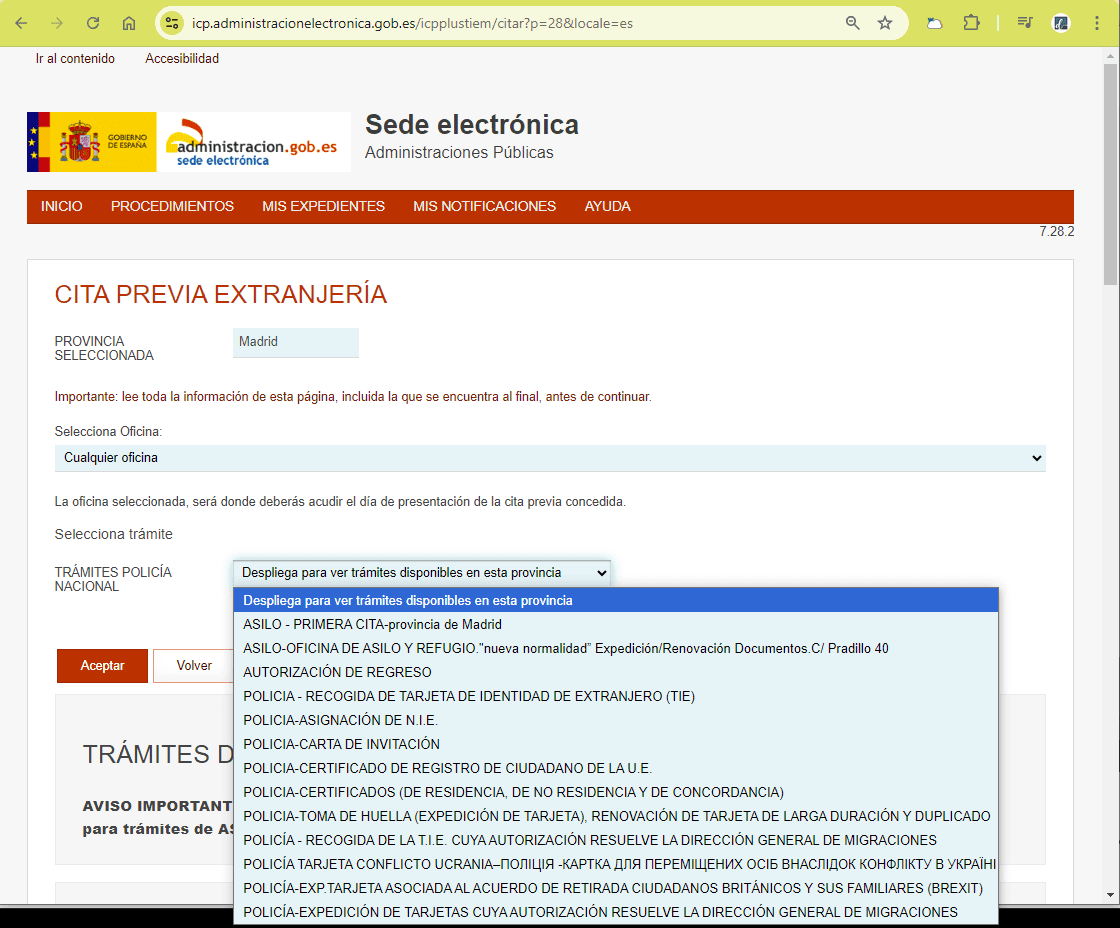This screenshot has width=1120, height=928.
Task: Open the browser profile avatar icon
Action: click(x=1061, y=23)
